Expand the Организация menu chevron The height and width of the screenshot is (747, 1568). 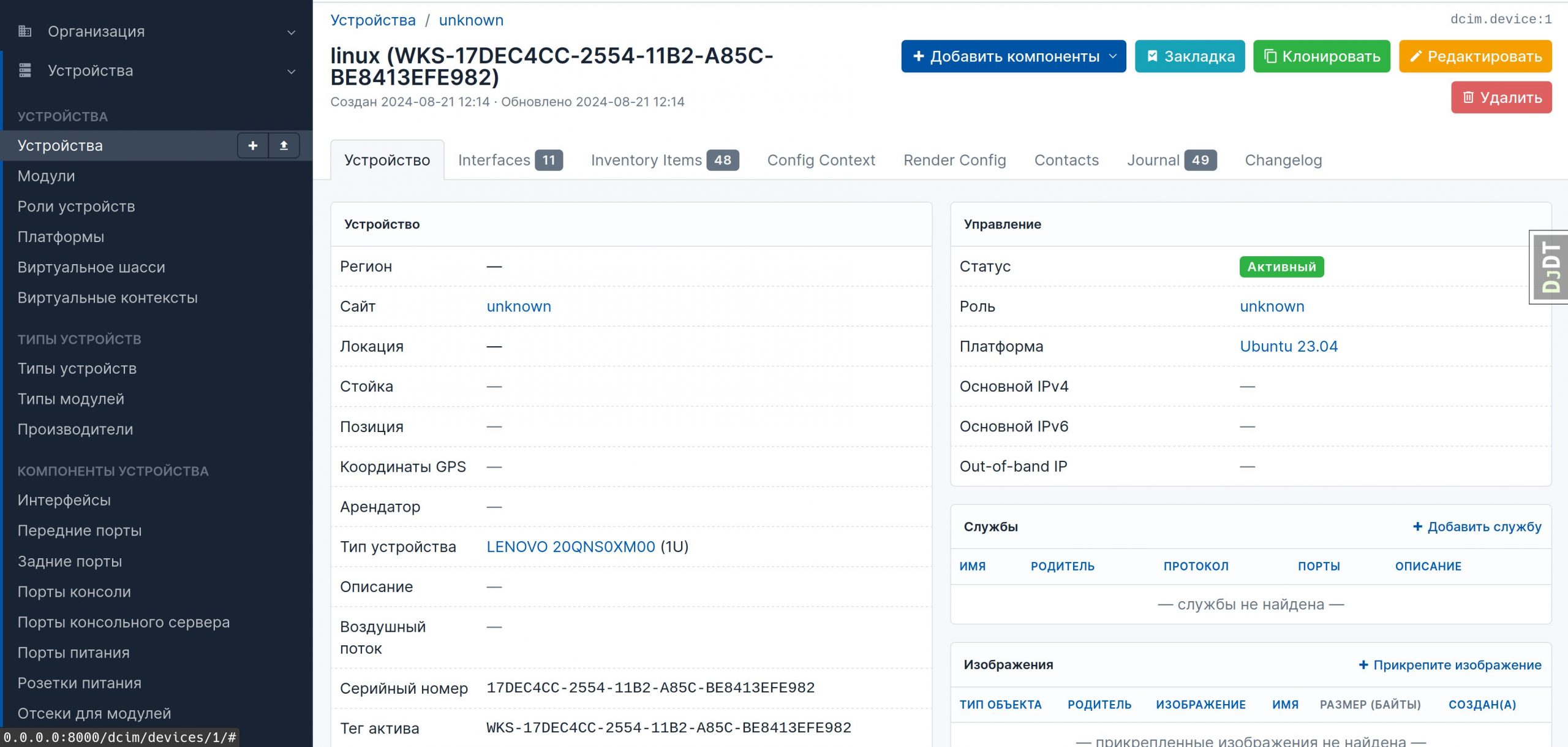[x=292, y=32]
